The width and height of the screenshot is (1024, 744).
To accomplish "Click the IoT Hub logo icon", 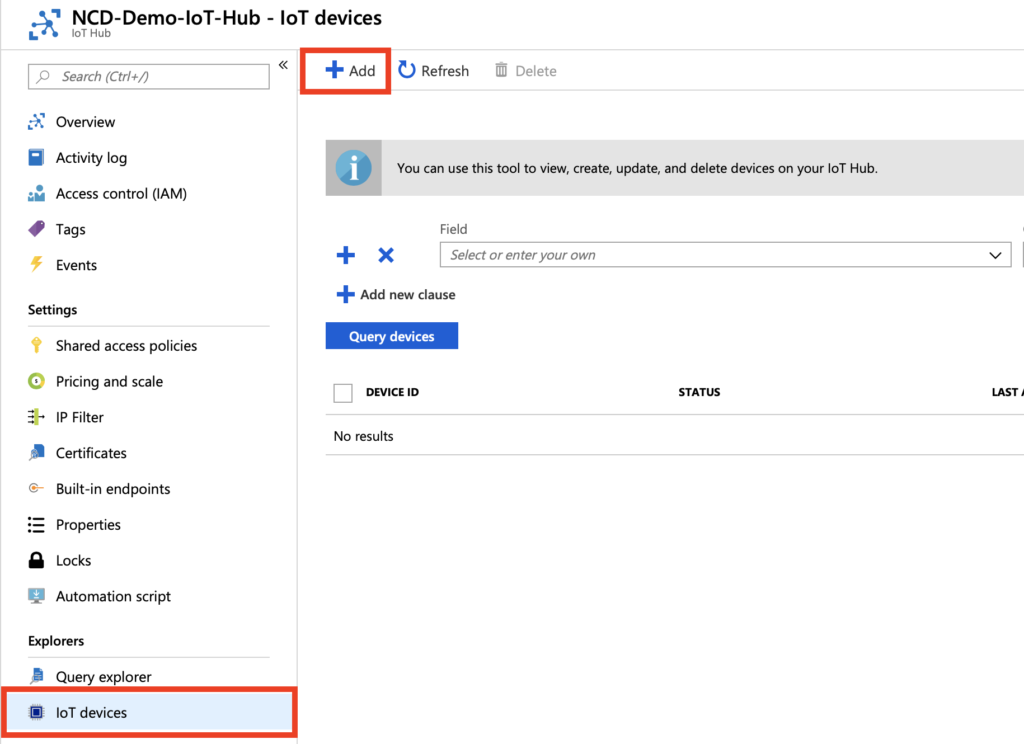I will point(44,24).
